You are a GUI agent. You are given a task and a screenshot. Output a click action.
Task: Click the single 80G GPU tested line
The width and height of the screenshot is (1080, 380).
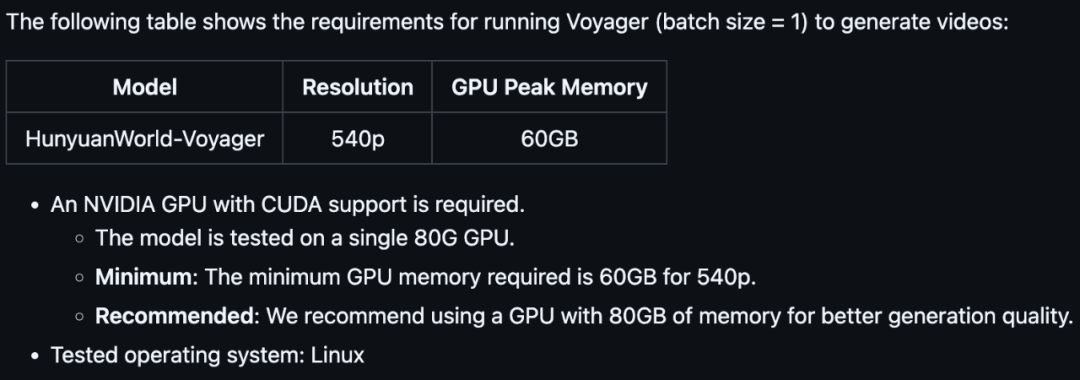[x=305, y=238]
